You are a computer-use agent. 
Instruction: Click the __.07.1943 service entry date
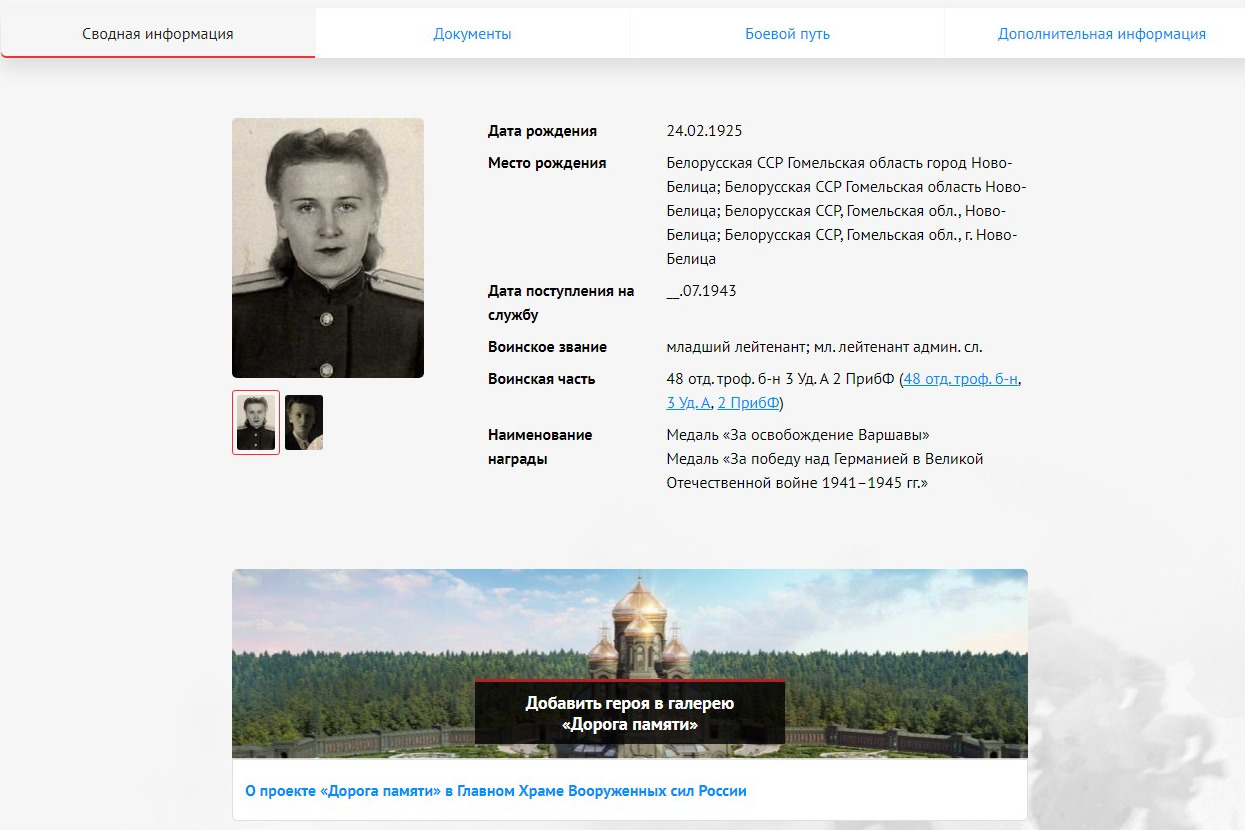[702, 291]
